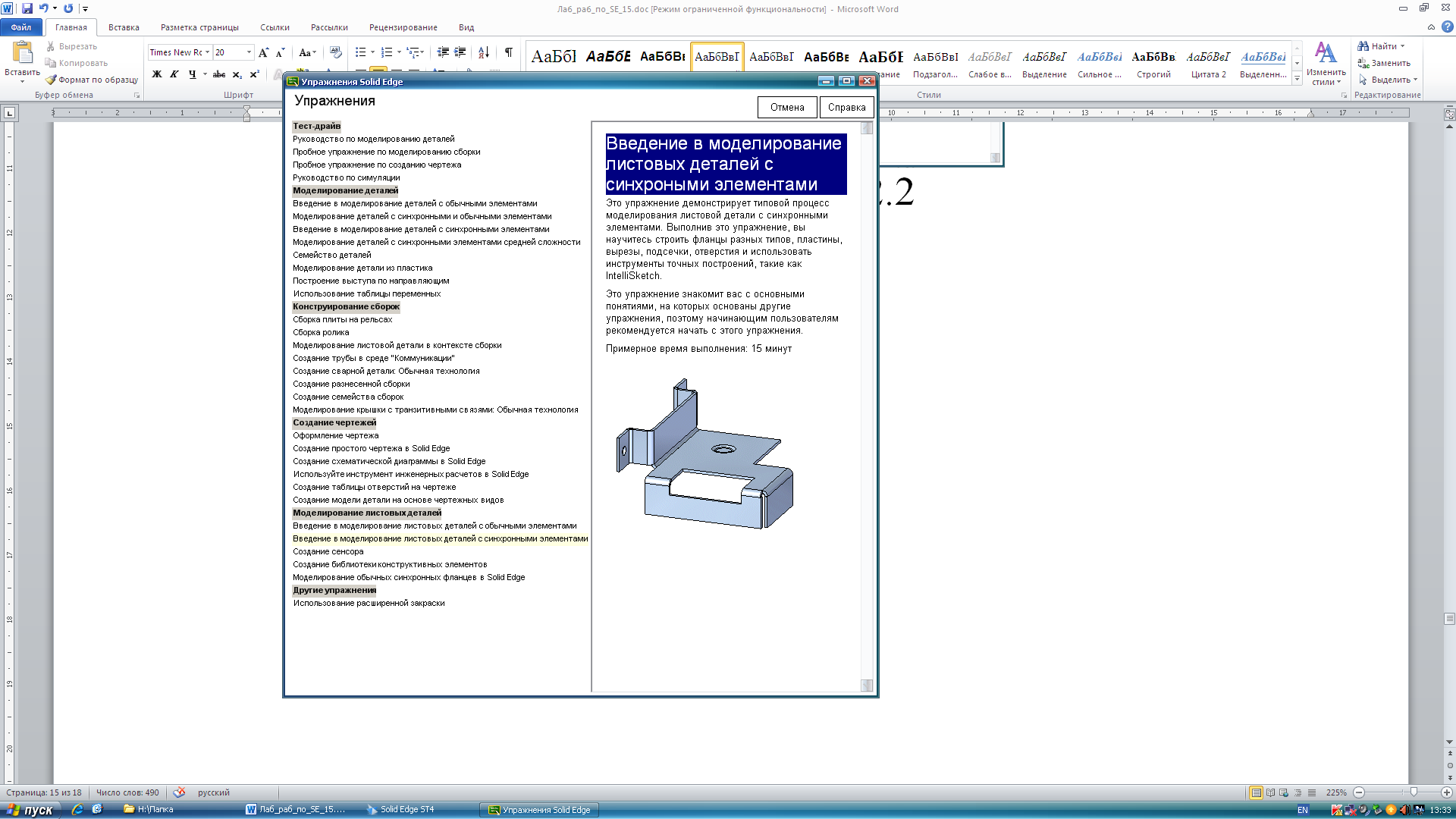Increase font size with the grow font icon
The image size is (1456, 819).
tap(263, 52)
